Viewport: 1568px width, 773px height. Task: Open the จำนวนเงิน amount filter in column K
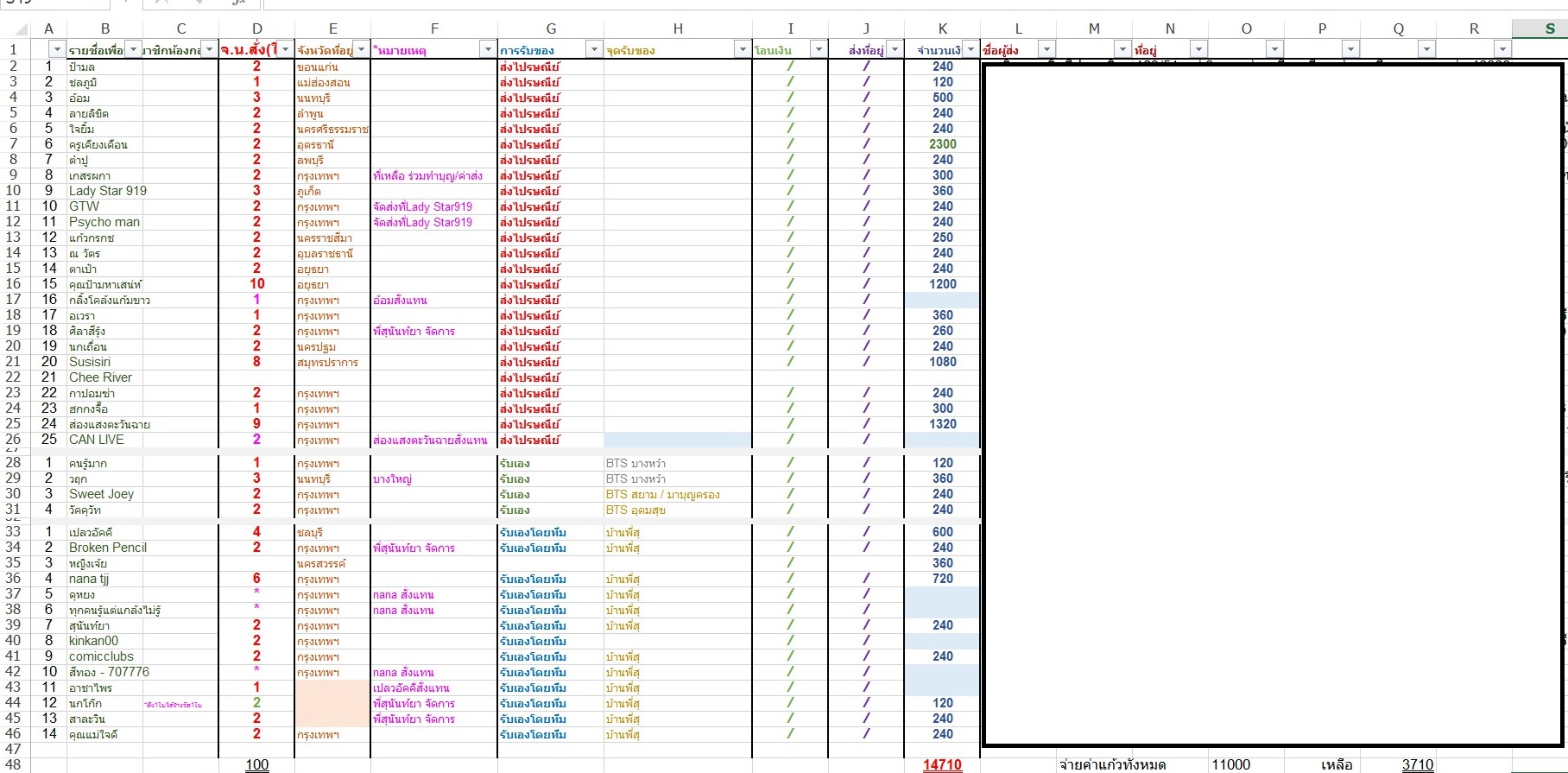pyautogui.click(x=971, y=50)
